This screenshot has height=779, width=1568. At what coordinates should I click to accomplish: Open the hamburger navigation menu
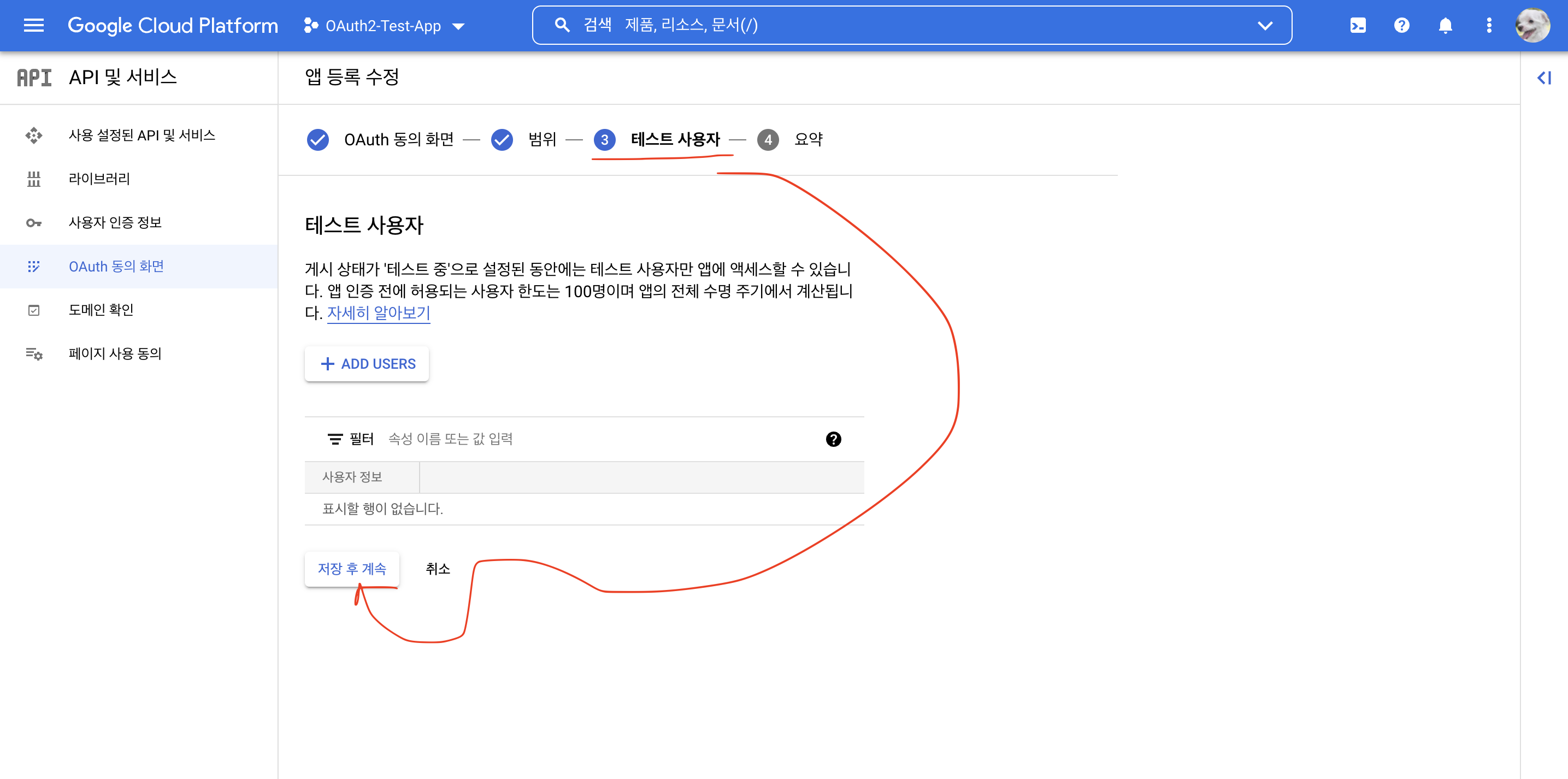33,25
